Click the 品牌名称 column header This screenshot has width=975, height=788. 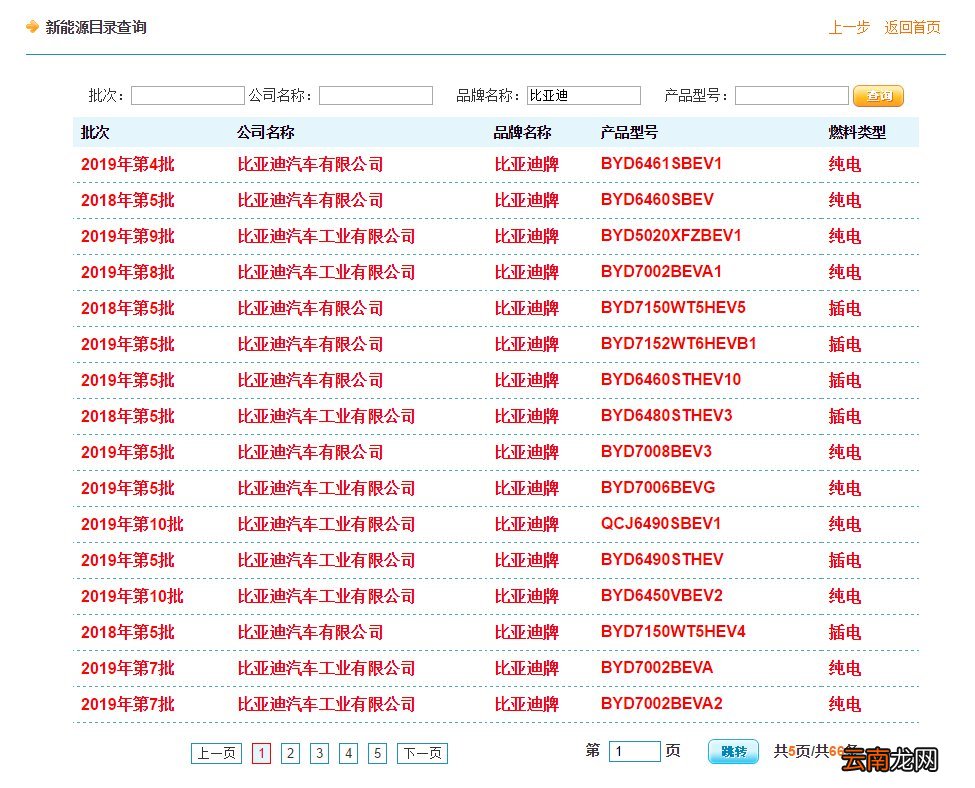tap(522, 132)
